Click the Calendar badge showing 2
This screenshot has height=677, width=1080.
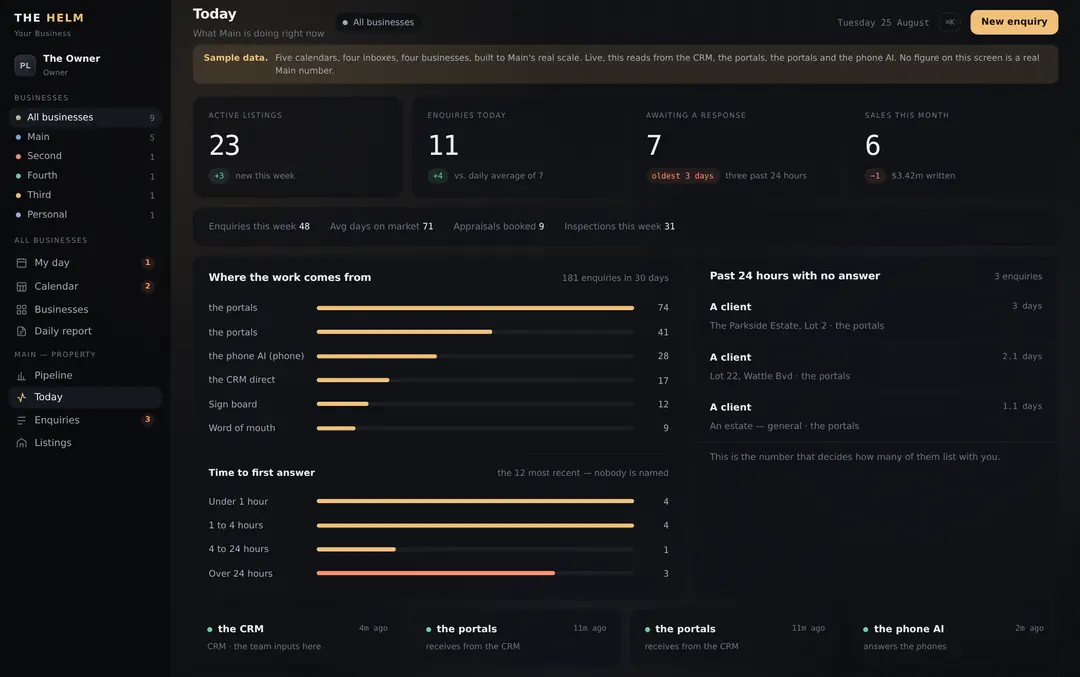pyautogui.click(x=147, y=286)
